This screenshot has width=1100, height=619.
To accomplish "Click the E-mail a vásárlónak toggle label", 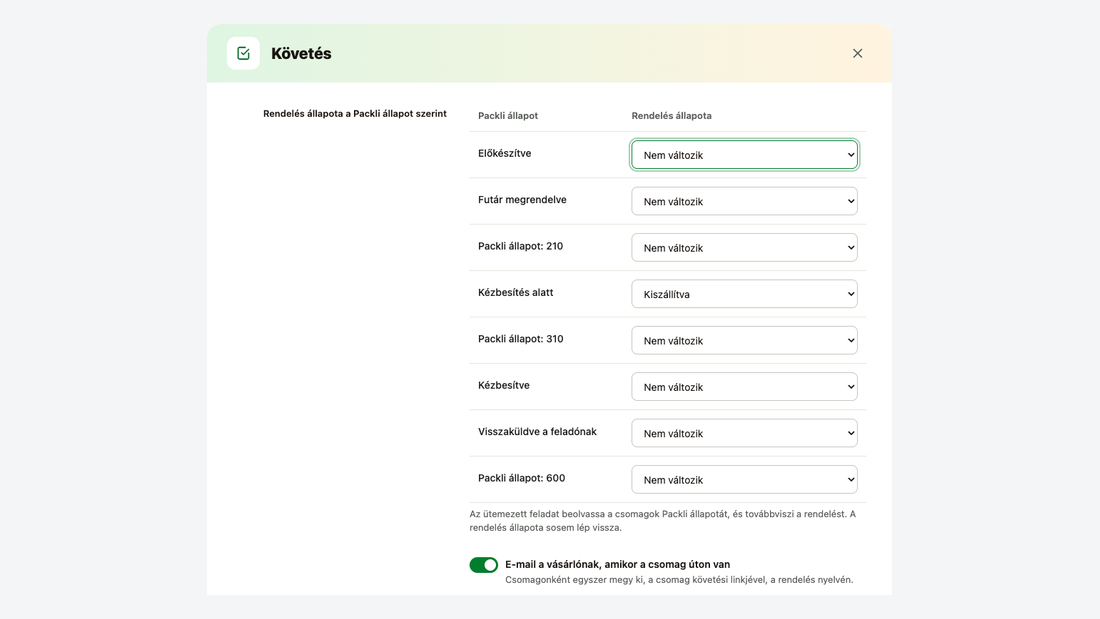I will click(x=617, y=564).
